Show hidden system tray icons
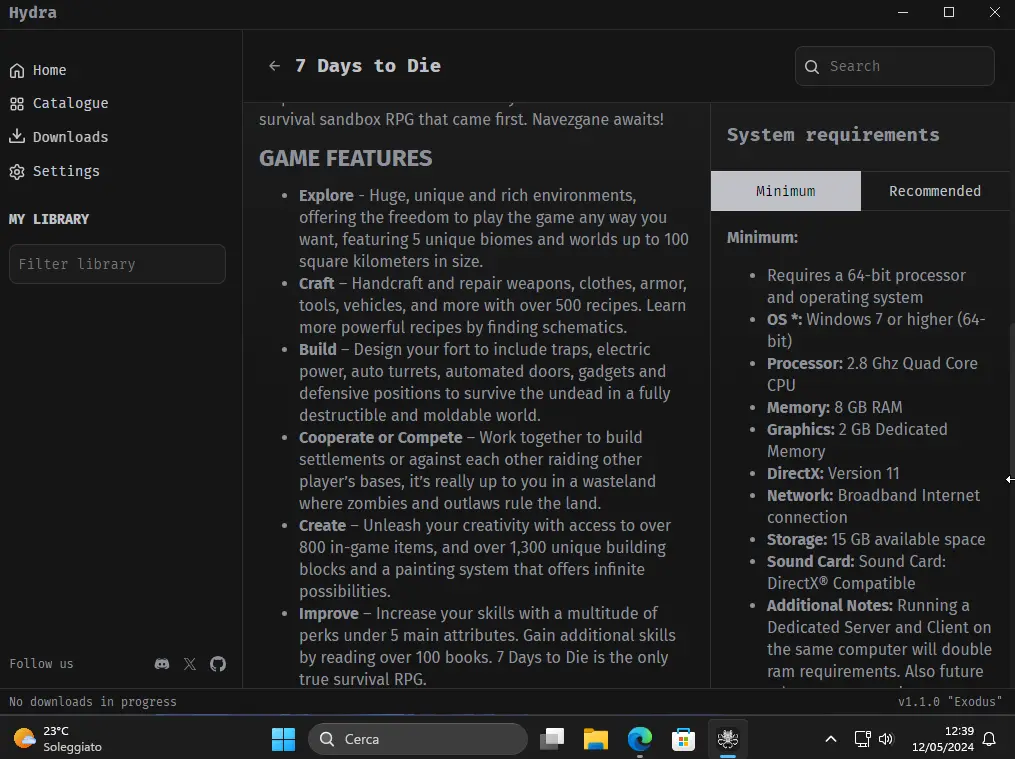This screenshot has height=759, width=1015. click(x=831, y=739)
